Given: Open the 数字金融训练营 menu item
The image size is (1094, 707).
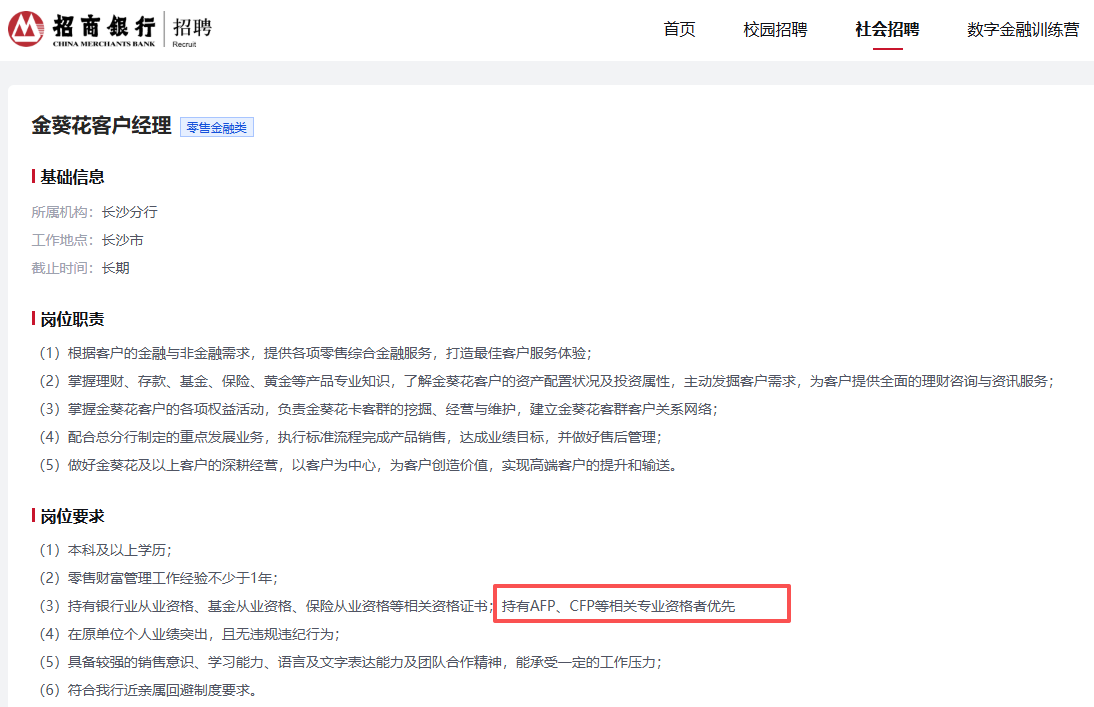Looking at the screenshot, I should point(1023,29).
